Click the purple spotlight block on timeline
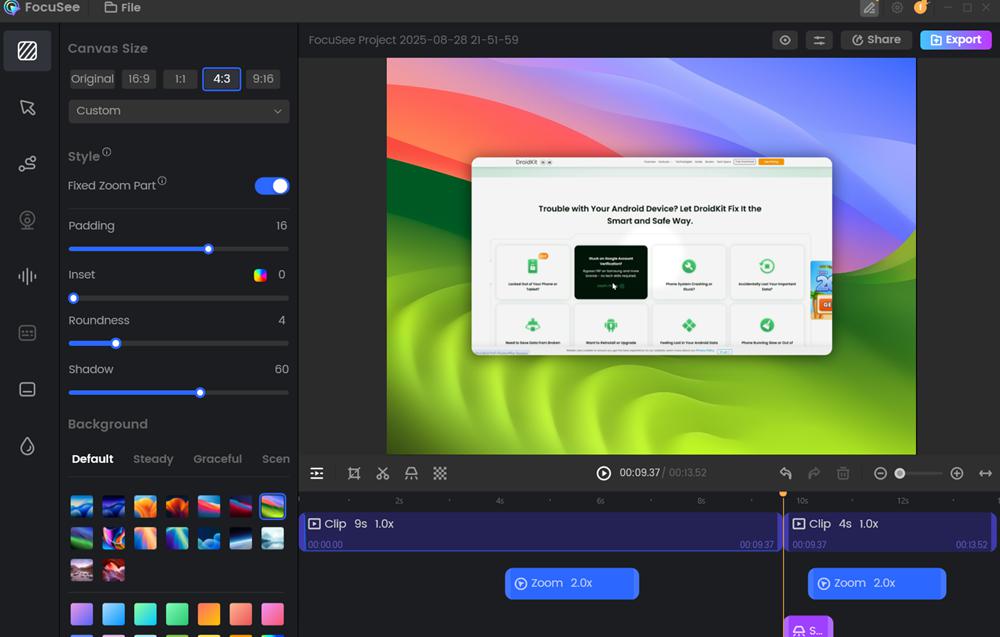The width and height of the screenshot is (1000, 637). tap(808, 627)
